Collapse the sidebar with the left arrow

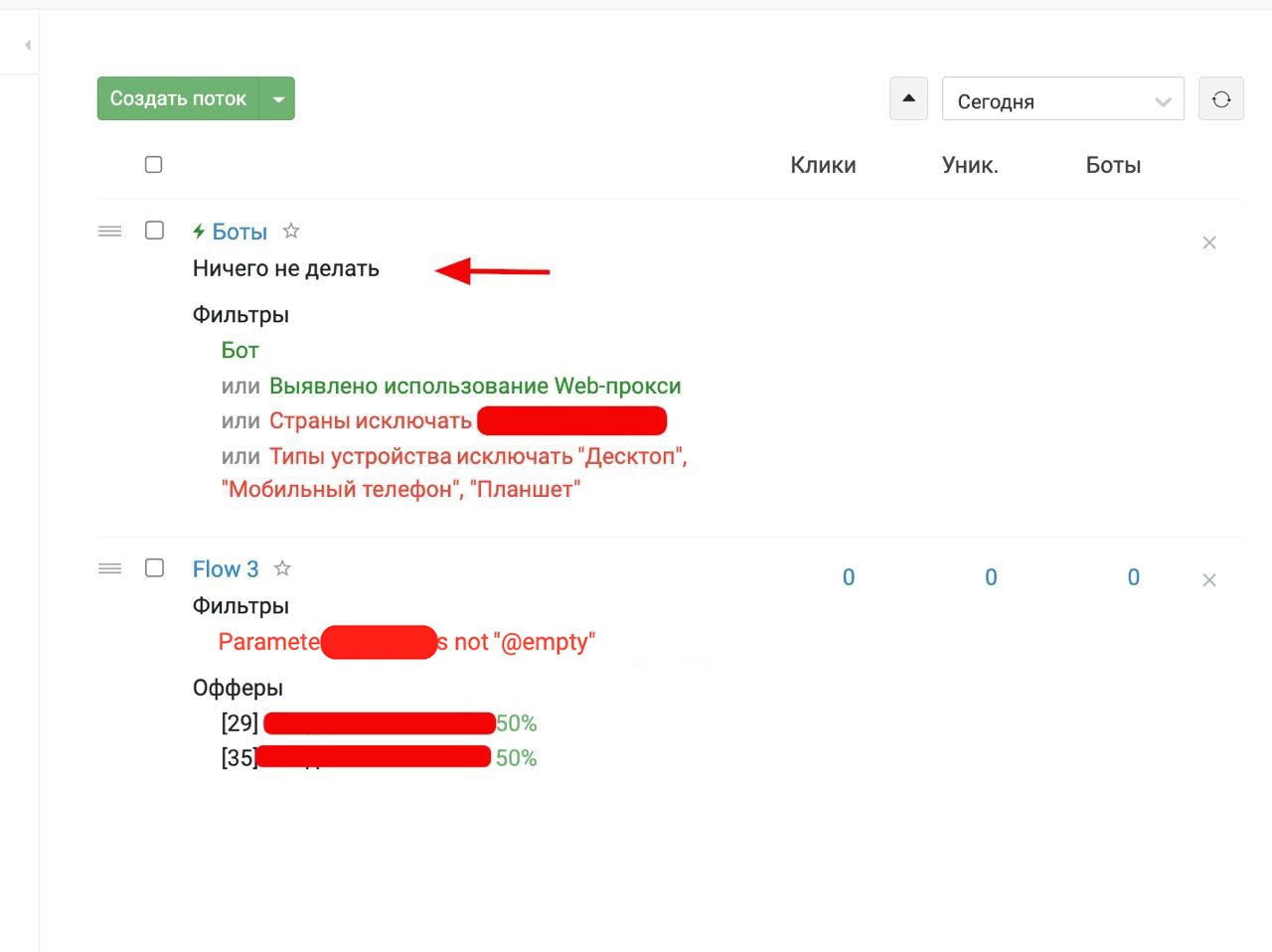pos(28,45)
